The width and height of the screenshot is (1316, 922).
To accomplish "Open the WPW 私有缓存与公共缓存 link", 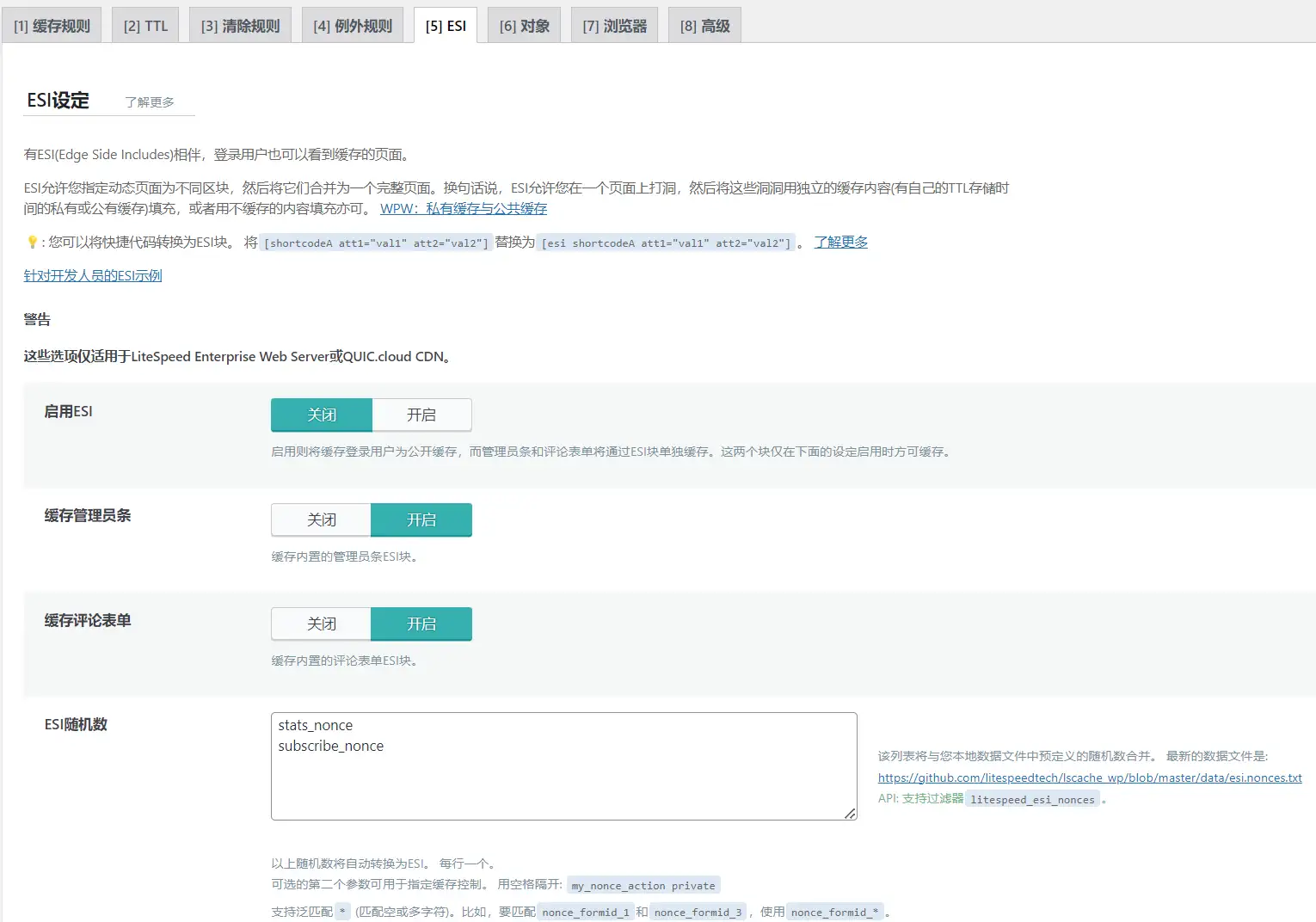I will click(x=464, y=208).
